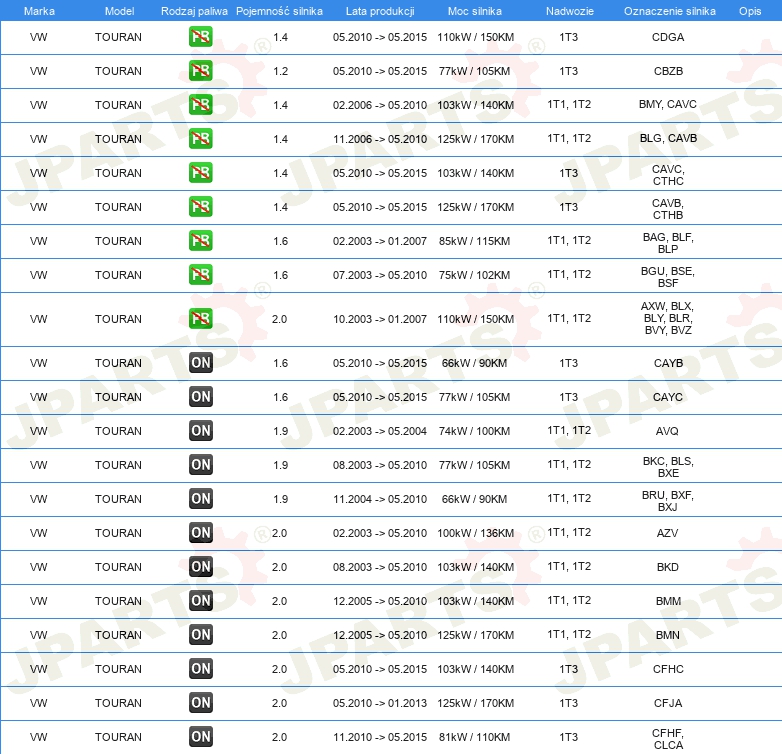Screen dimensions: 782x754
Task: Select engine code CAYB
Action: pyautogui.click(x=668, y=363)
